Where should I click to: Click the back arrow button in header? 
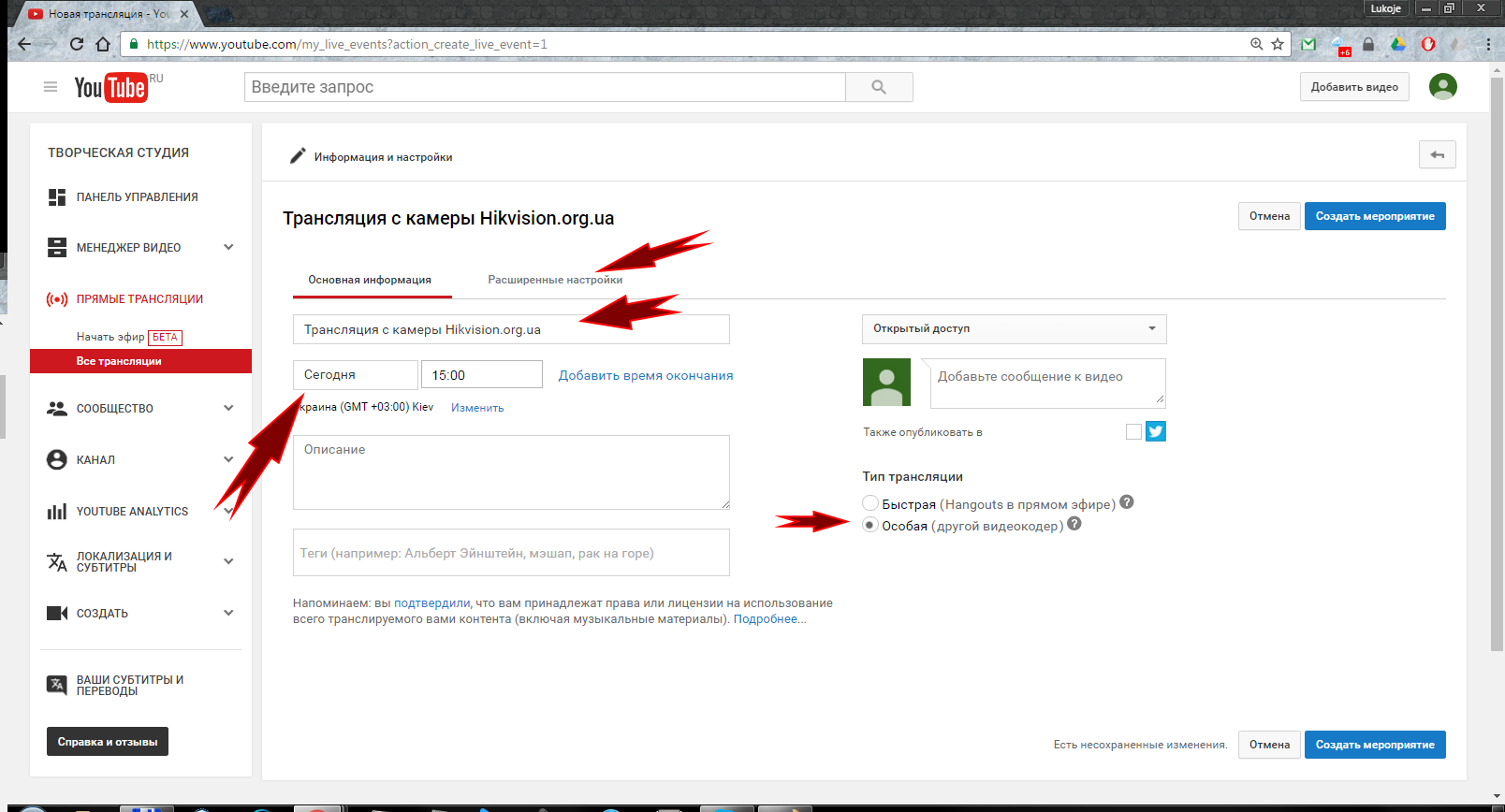pyautogui.click(x=1437, y=155)
